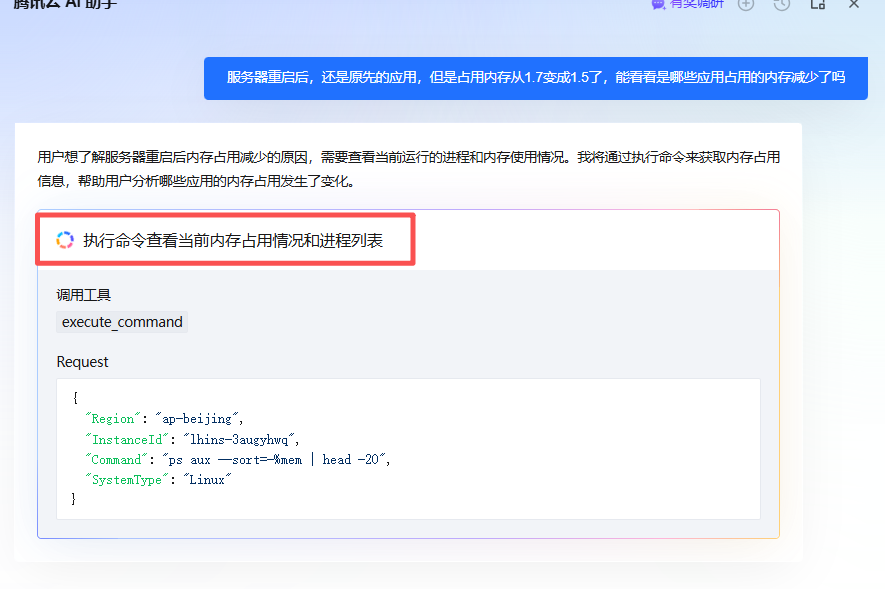Click the assistant's reasoning paragraph text
The height and width of the screenshot is (589, 885).
tap(408, 169)
